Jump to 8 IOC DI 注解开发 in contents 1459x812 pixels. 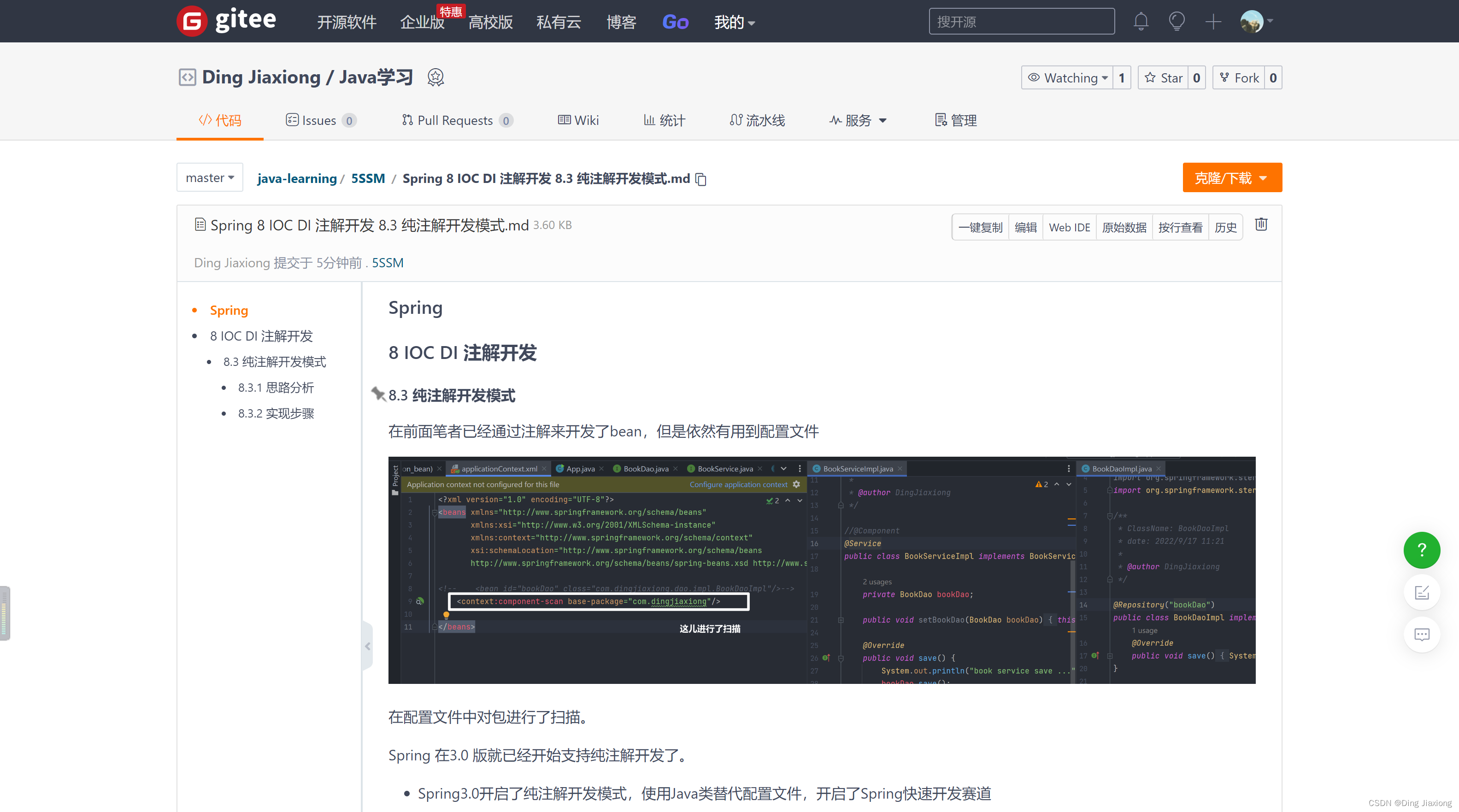click(261, 336)
